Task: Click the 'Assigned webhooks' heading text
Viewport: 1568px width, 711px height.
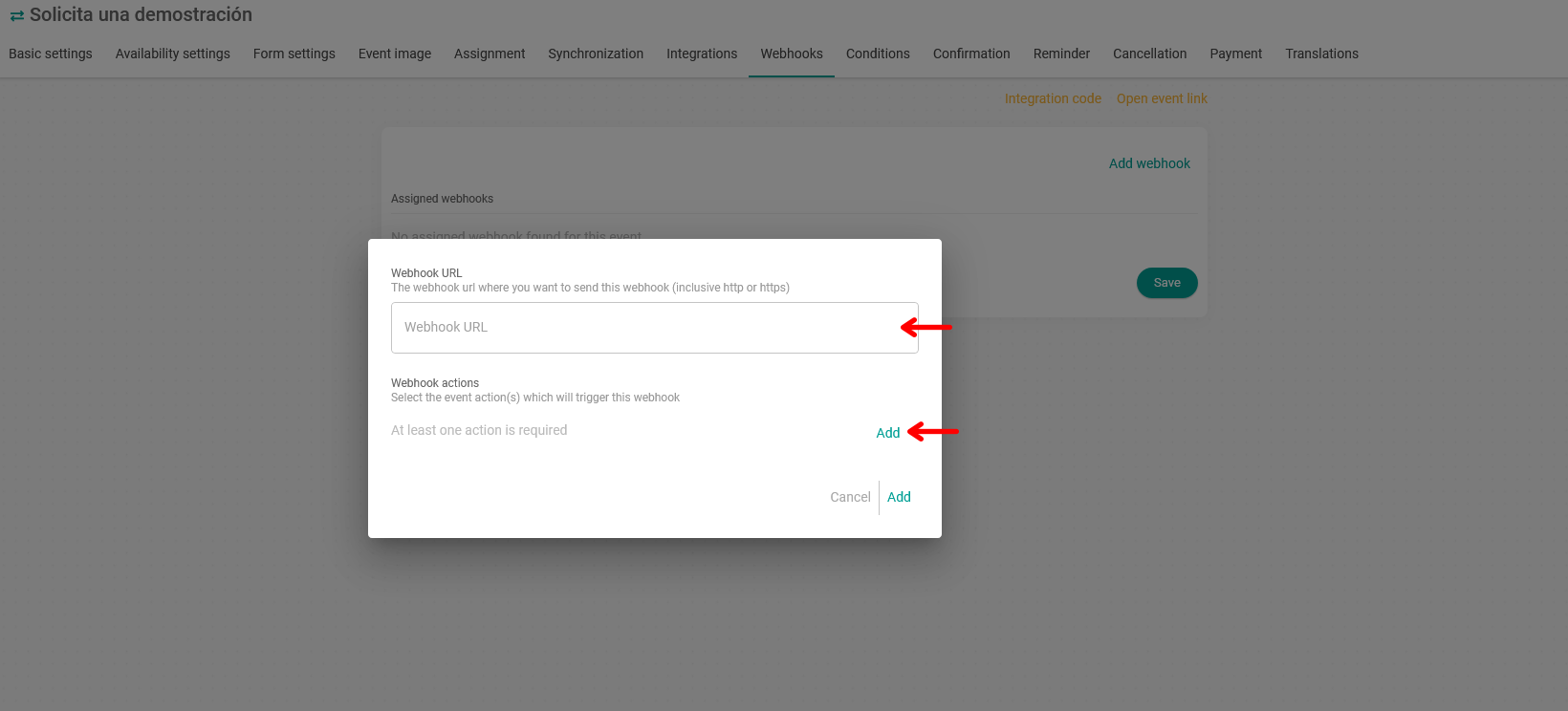Action: click(x=442, y=199)
